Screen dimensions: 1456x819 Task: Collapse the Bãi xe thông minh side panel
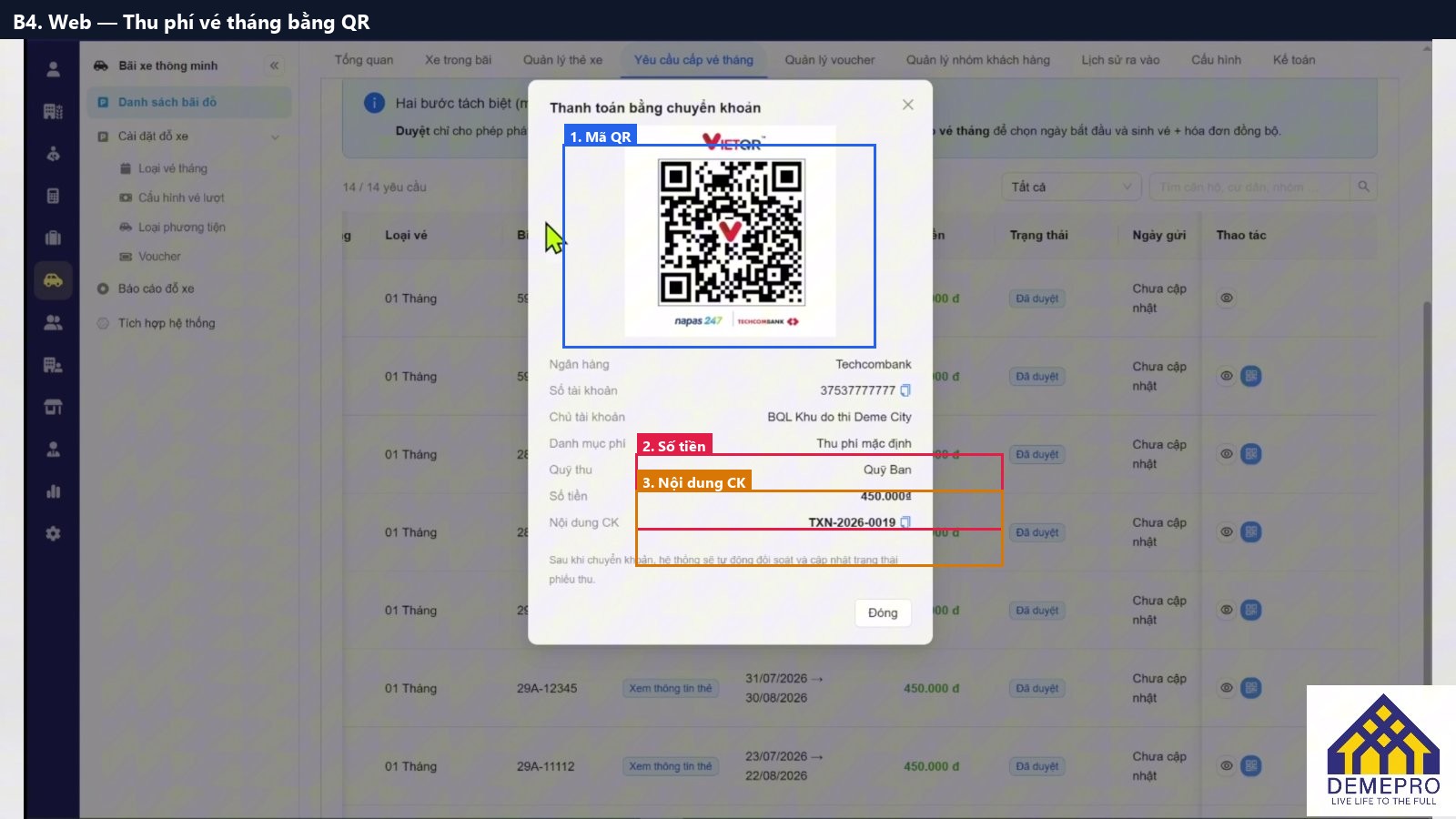pyautogui.click(x=274, y=66)
